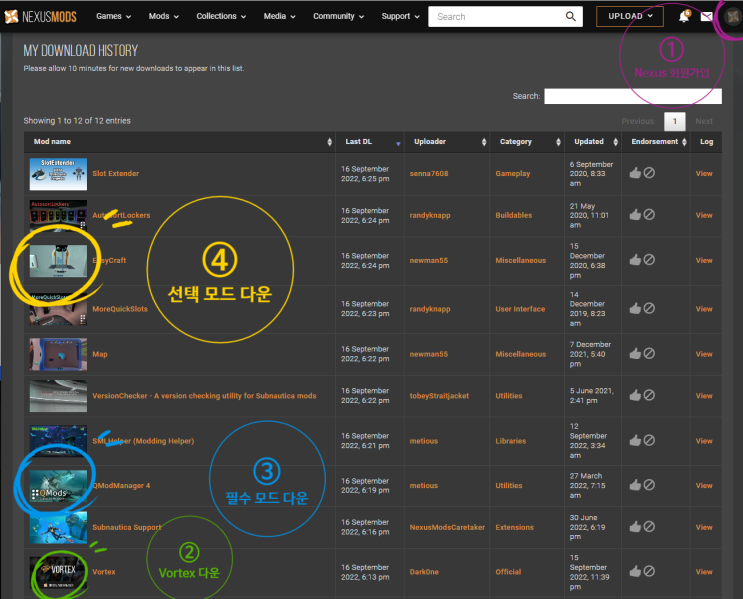Sort table by Mod name column
Viewport: 743px width, 599px height.
[x=180, y=142]
